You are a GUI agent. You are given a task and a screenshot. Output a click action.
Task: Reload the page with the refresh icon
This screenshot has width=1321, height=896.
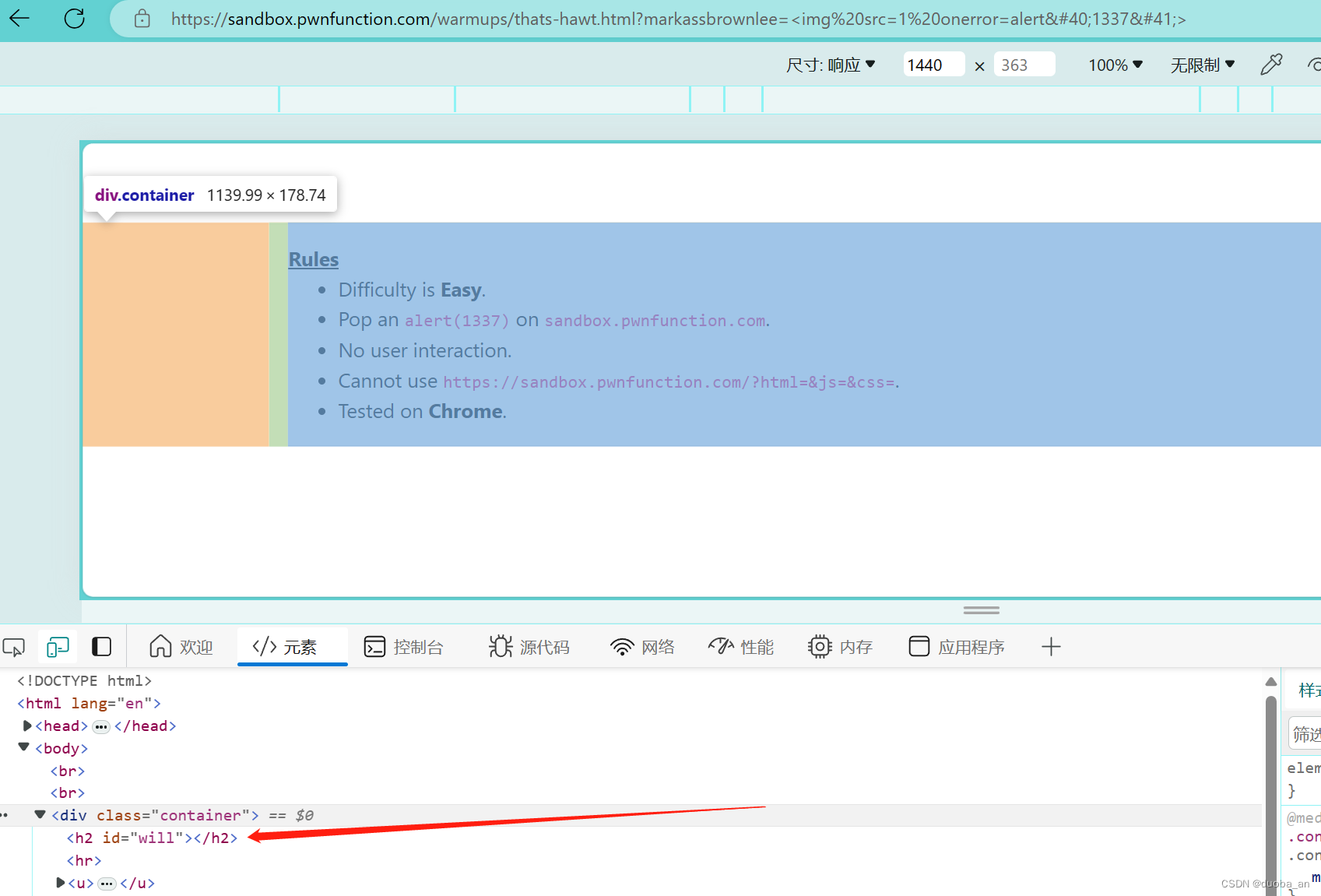point(74,19)
